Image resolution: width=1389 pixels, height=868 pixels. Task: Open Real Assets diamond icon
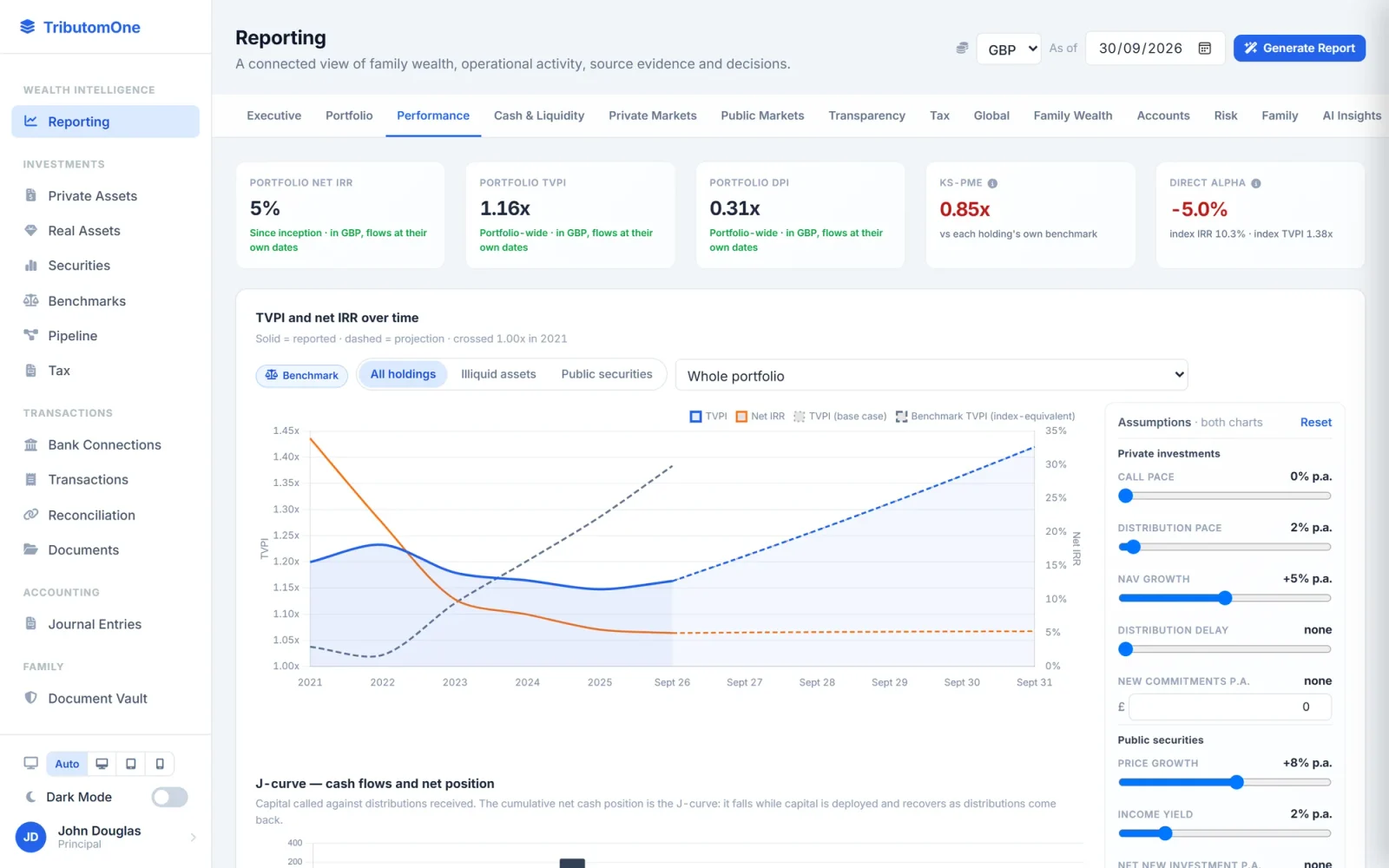(31, 230)
